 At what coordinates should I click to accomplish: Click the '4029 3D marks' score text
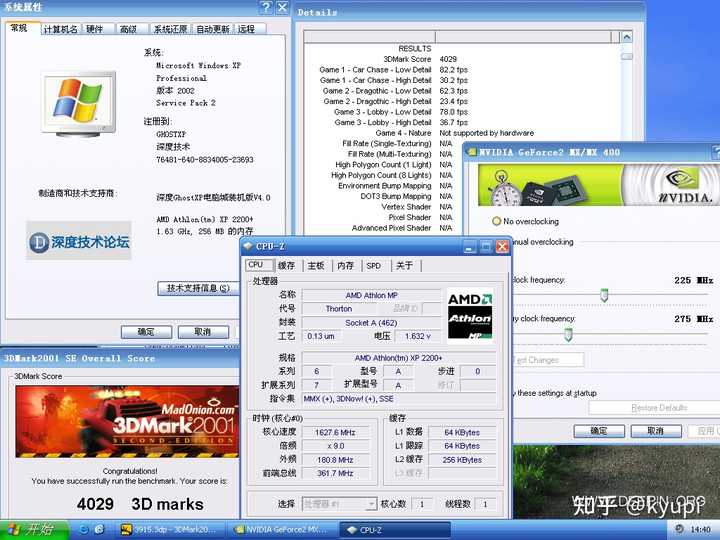pos(140,504)
